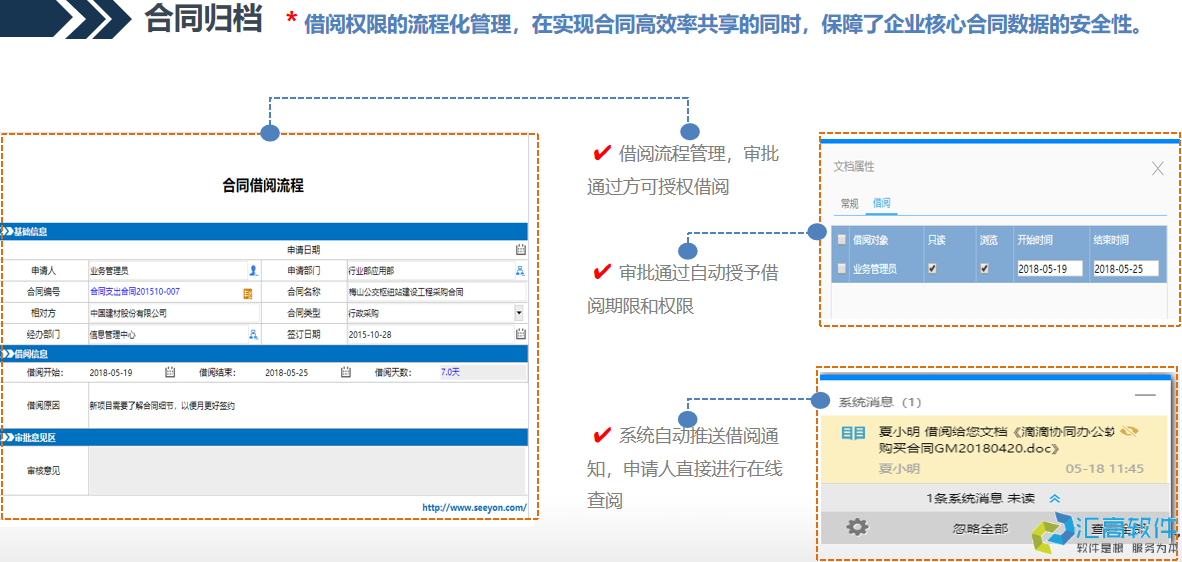Screen dimensions: 1182x562
Task: Open the 合同类型 dropdown showing 行政采购
Action: (x=519, y=313)
